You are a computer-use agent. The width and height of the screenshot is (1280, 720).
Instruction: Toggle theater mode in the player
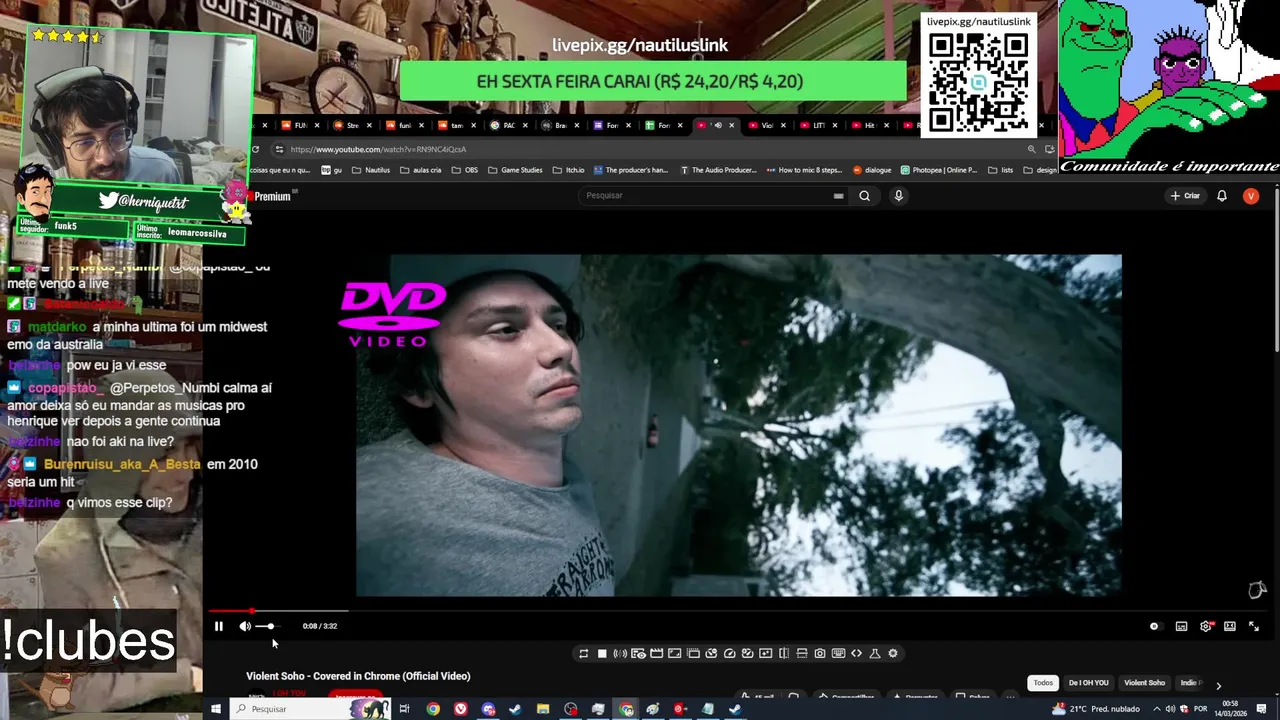click(x=1230, y=626)
